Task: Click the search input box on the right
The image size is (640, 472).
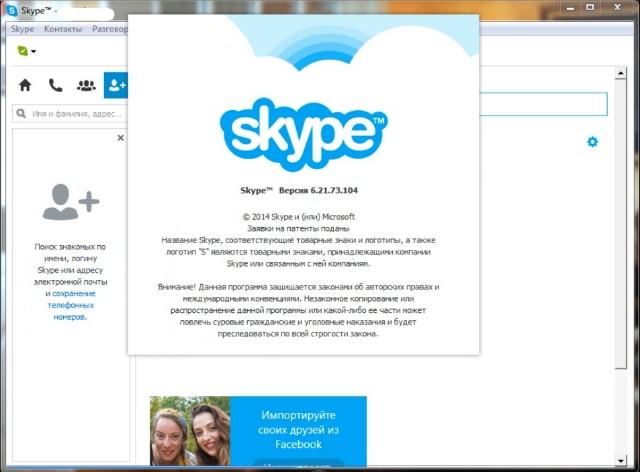Action: (x=543, y=104)
